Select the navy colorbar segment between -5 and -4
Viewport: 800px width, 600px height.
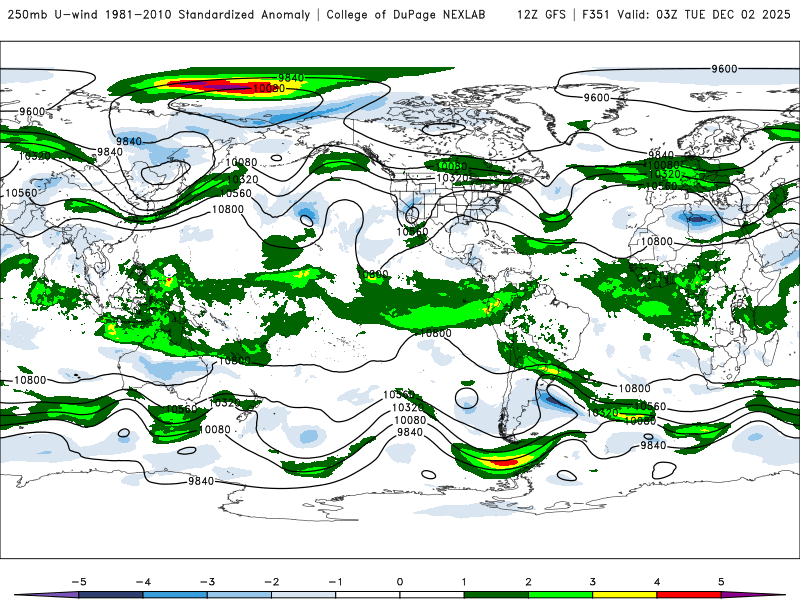point(111,595)
